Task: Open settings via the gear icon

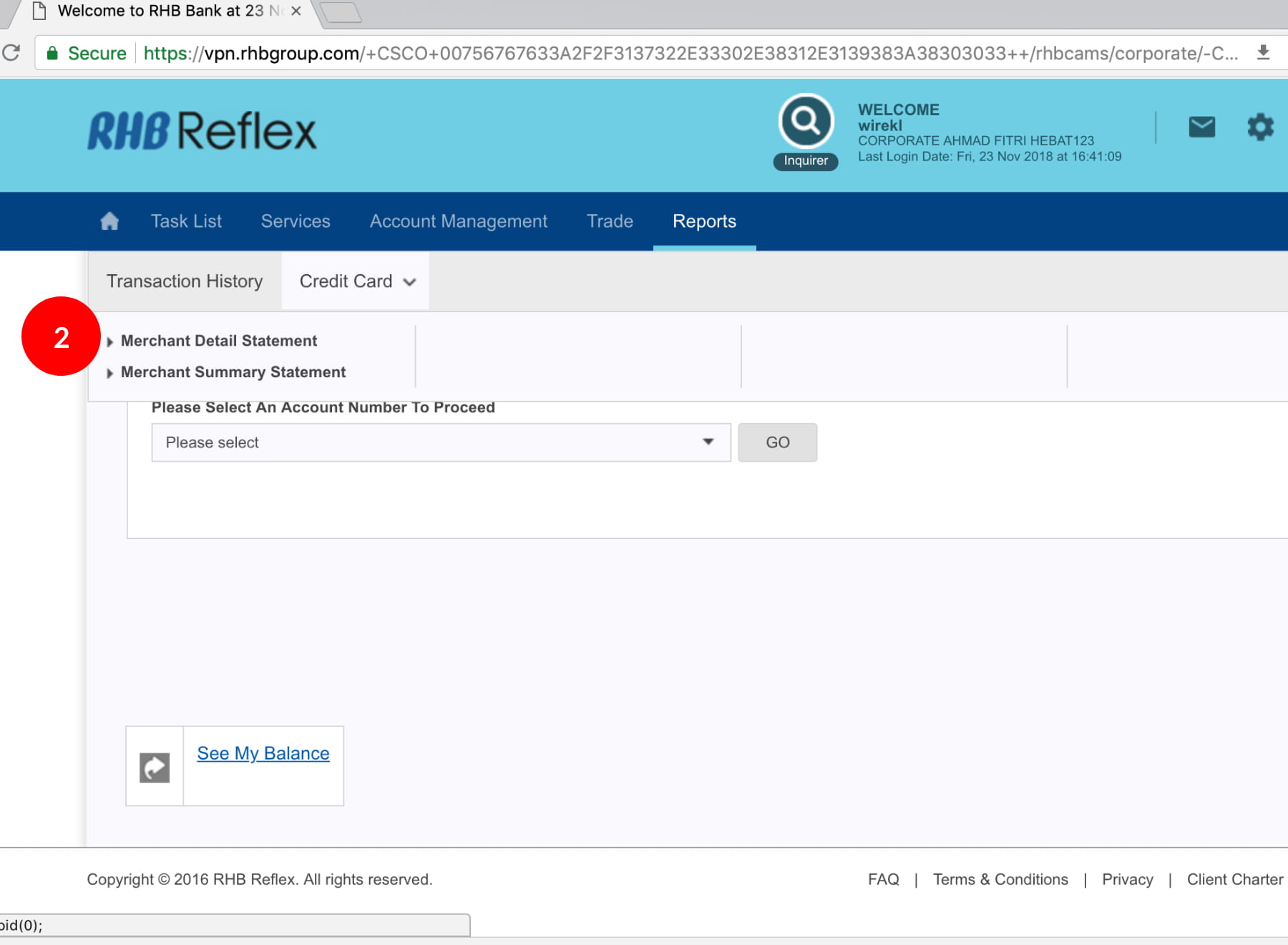Action: click(x=1260, y=127)
